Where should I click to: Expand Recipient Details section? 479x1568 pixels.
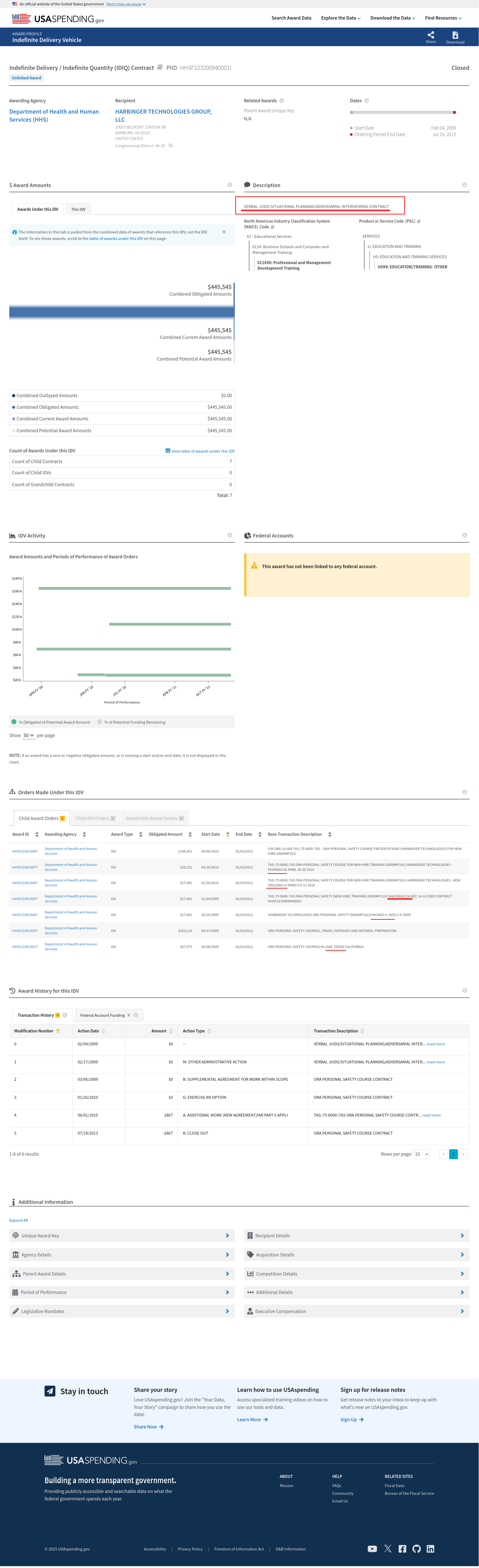tap(357, 1236)
